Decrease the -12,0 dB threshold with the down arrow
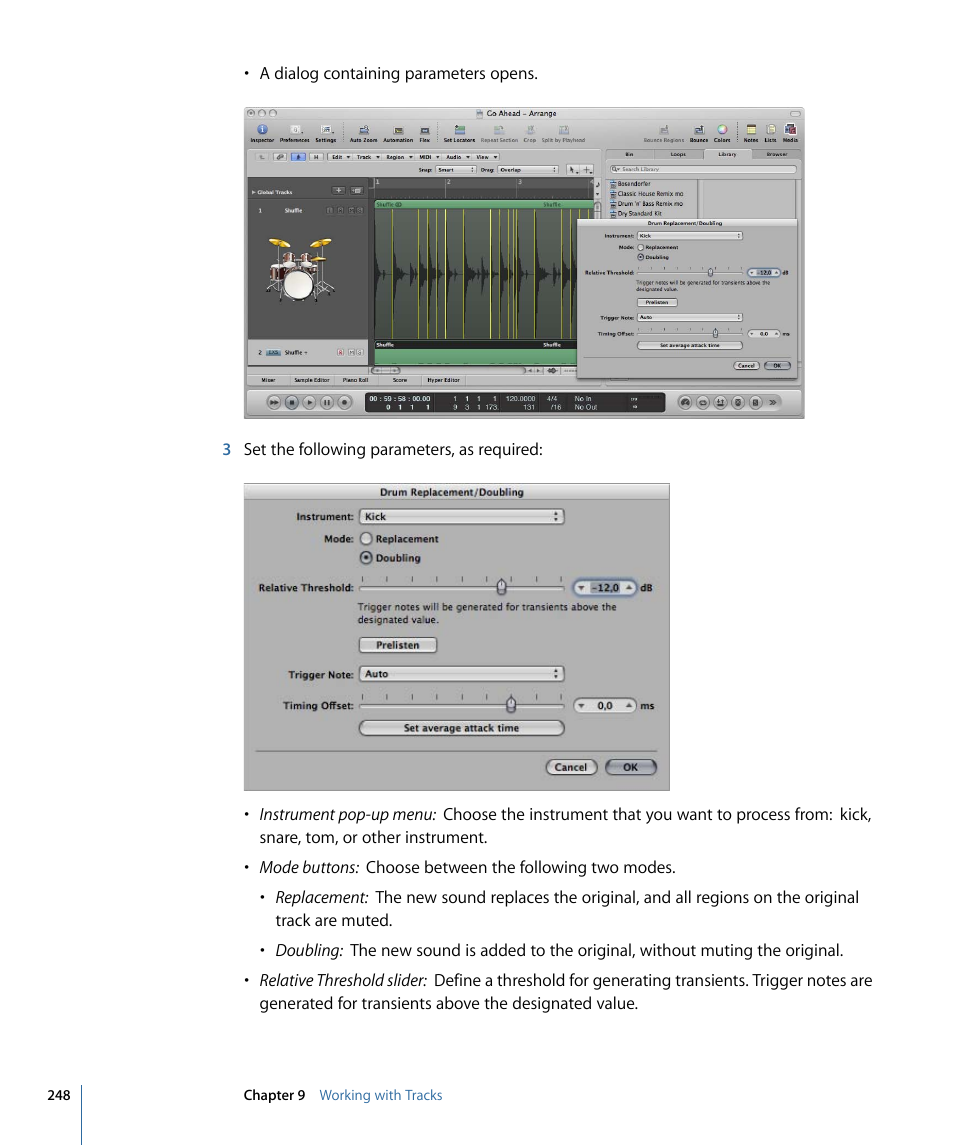This screenshot has height=1145, width=954. pyautogui.click(x=581, y=588)
